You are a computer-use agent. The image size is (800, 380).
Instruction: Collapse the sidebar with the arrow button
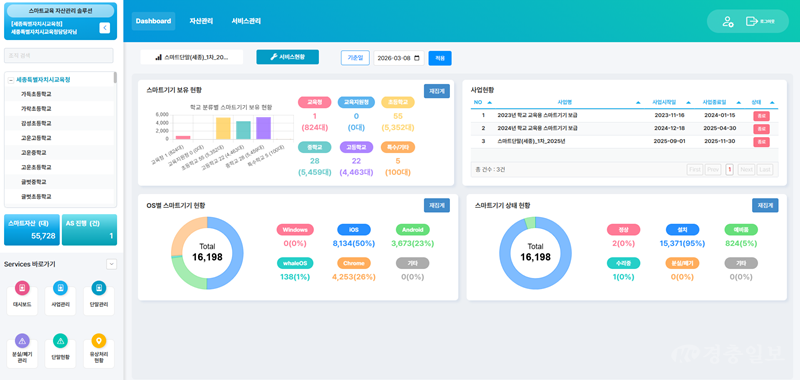click(x=105, y=28)
